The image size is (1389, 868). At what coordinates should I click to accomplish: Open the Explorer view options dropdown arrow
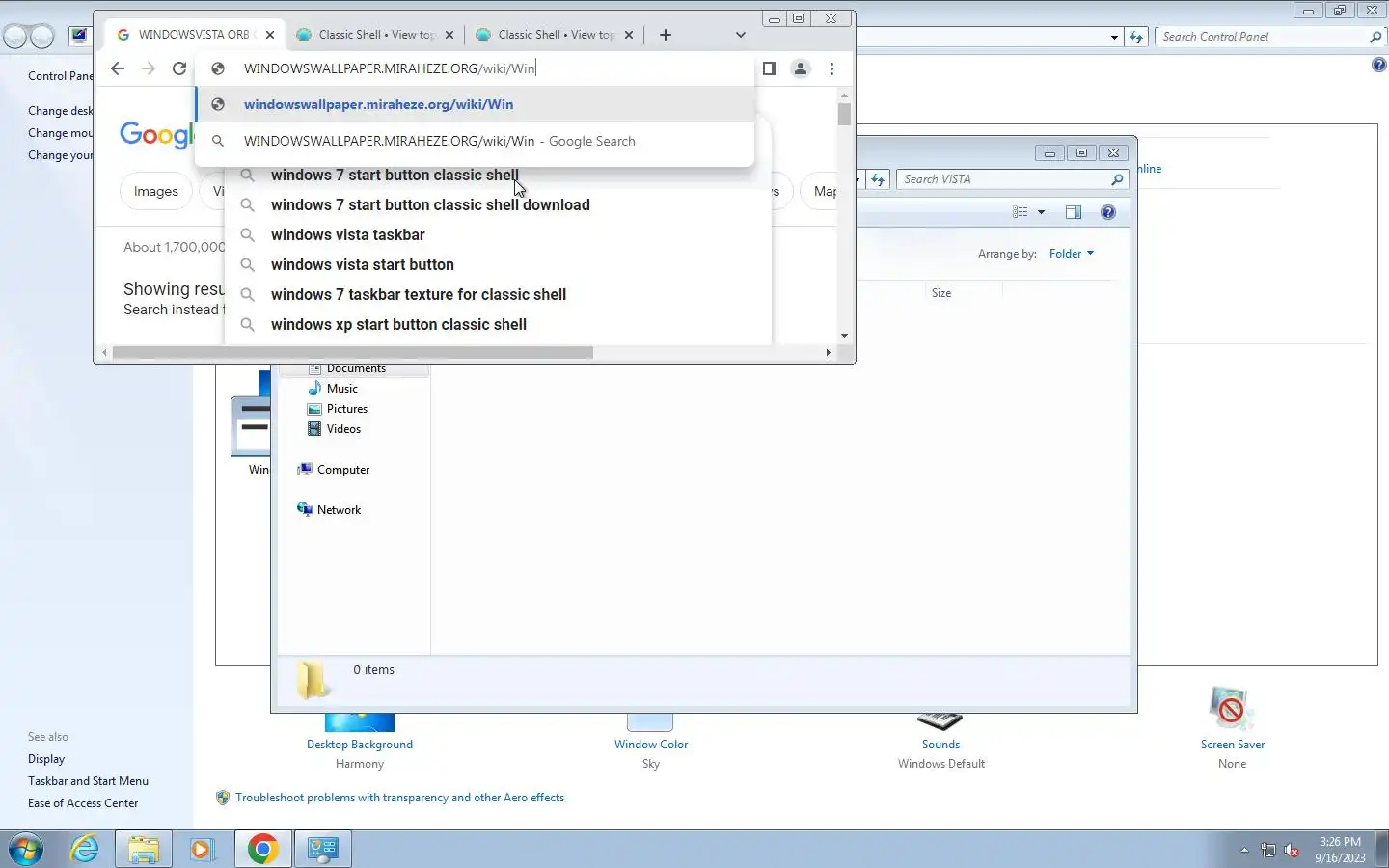1041,212
